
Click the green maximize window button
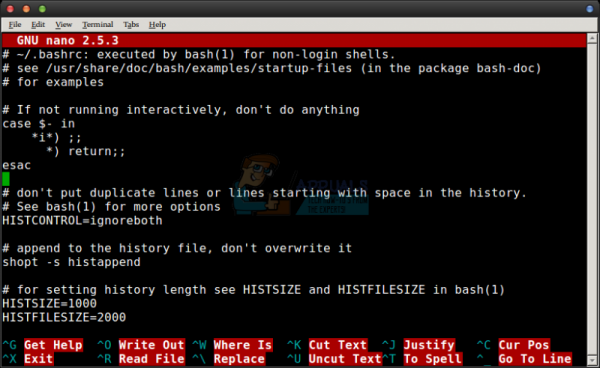tap(42, 9)
